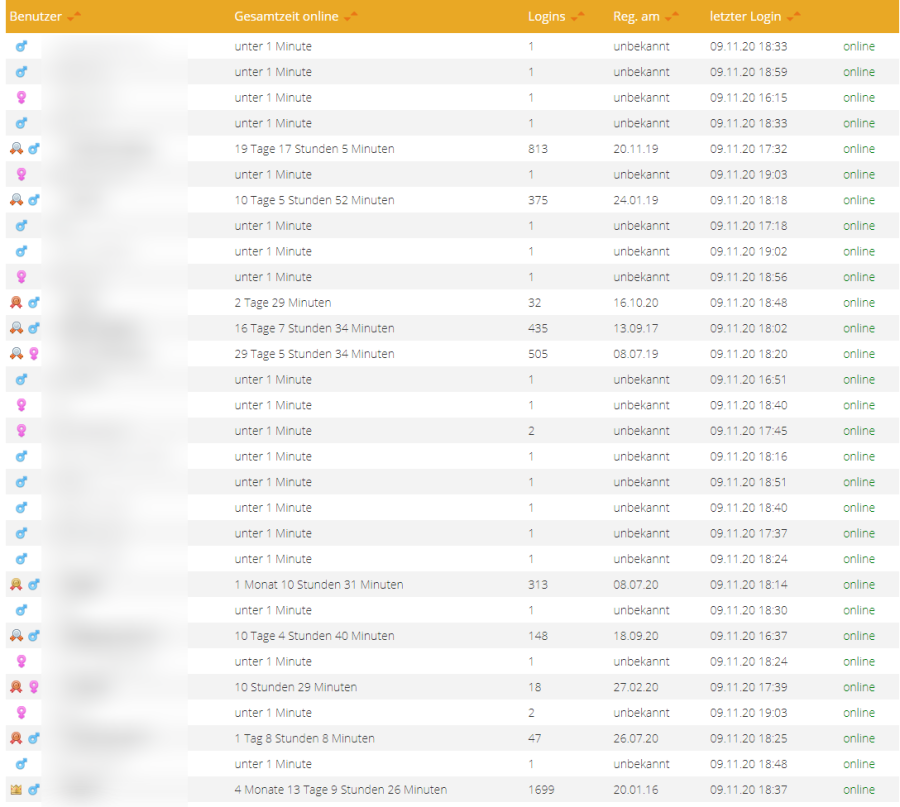
Task: Toggle the sort arrows next to letzter Login
Action: (793, 17)
